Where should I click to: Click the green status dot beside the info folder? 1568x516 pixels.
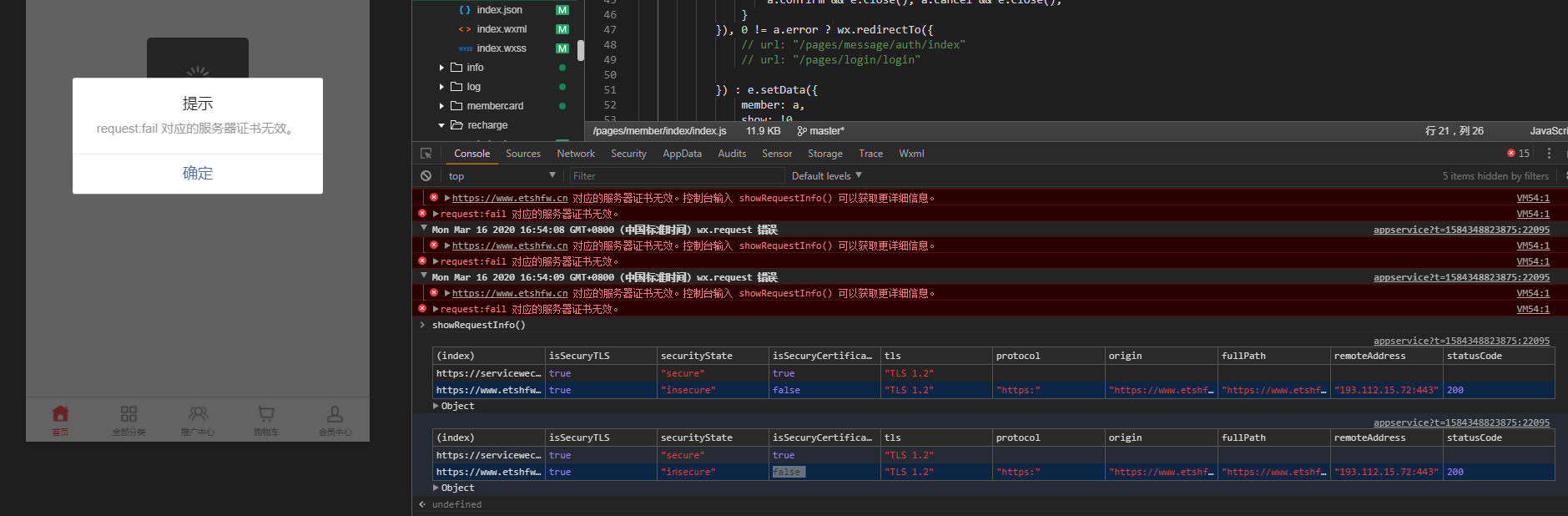tap(562, 68)
